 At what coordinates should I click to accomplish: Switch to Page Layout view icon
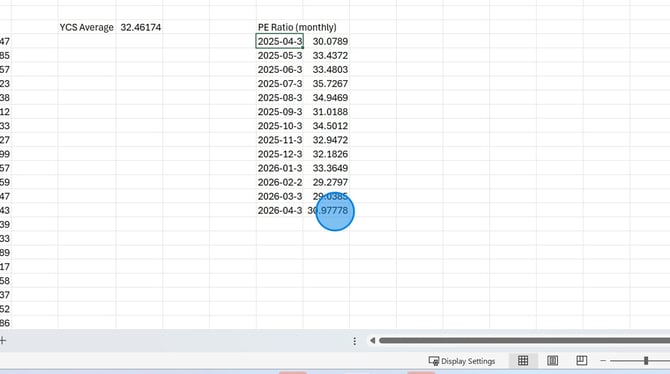(x=552, y=361)
